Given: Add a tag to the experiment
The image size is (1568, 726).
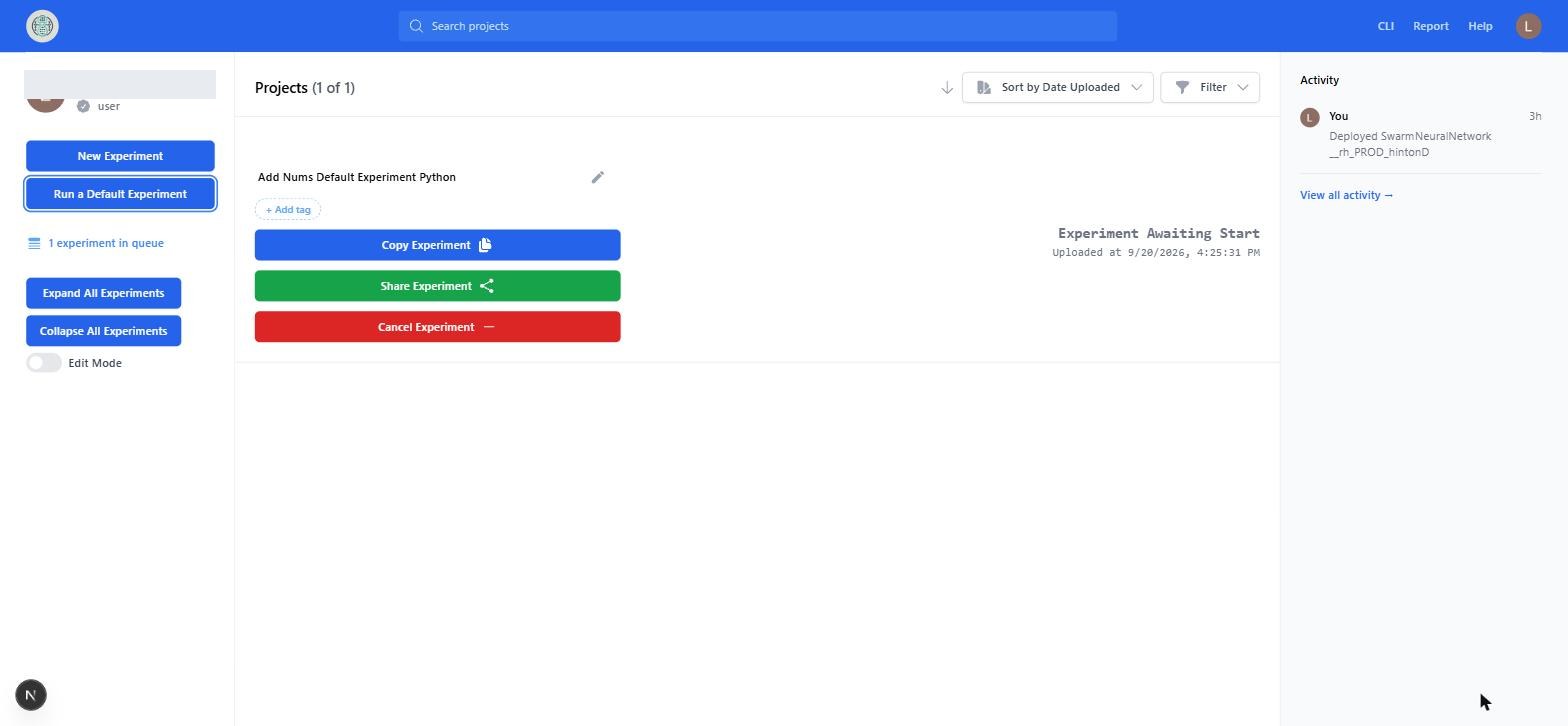Looking at the screenshot, I should pyautogui.click(x=288, y=210).
